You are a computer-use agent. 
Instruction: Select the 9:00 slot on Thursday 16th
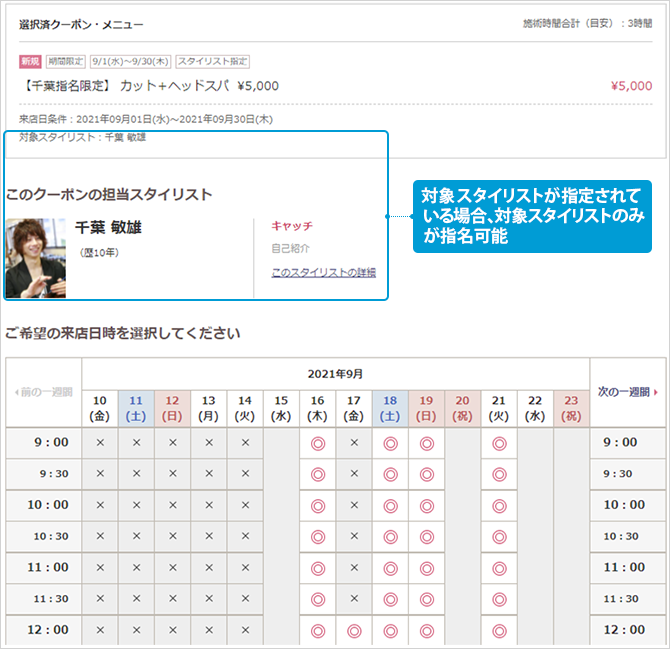point(318,443)
